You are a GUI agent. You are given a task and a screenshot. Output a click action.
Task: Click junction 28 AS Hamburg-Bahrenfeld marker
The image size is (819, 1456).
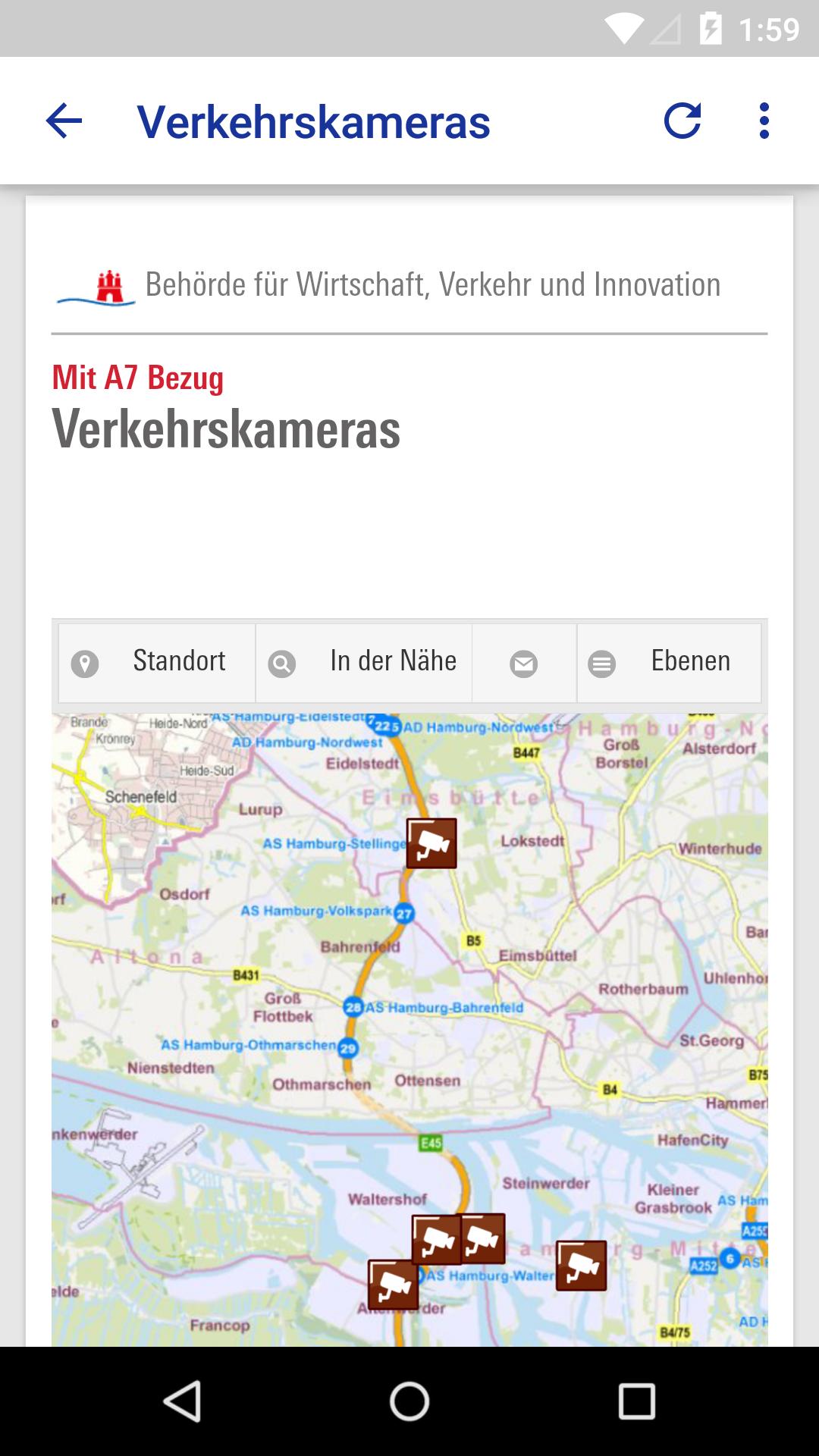tap(353, 1007)
